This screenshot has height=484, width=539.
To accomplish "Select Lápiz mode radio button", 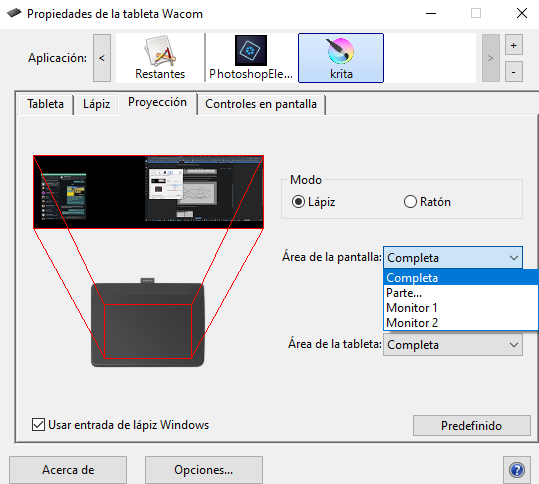I will pos(298,202).
